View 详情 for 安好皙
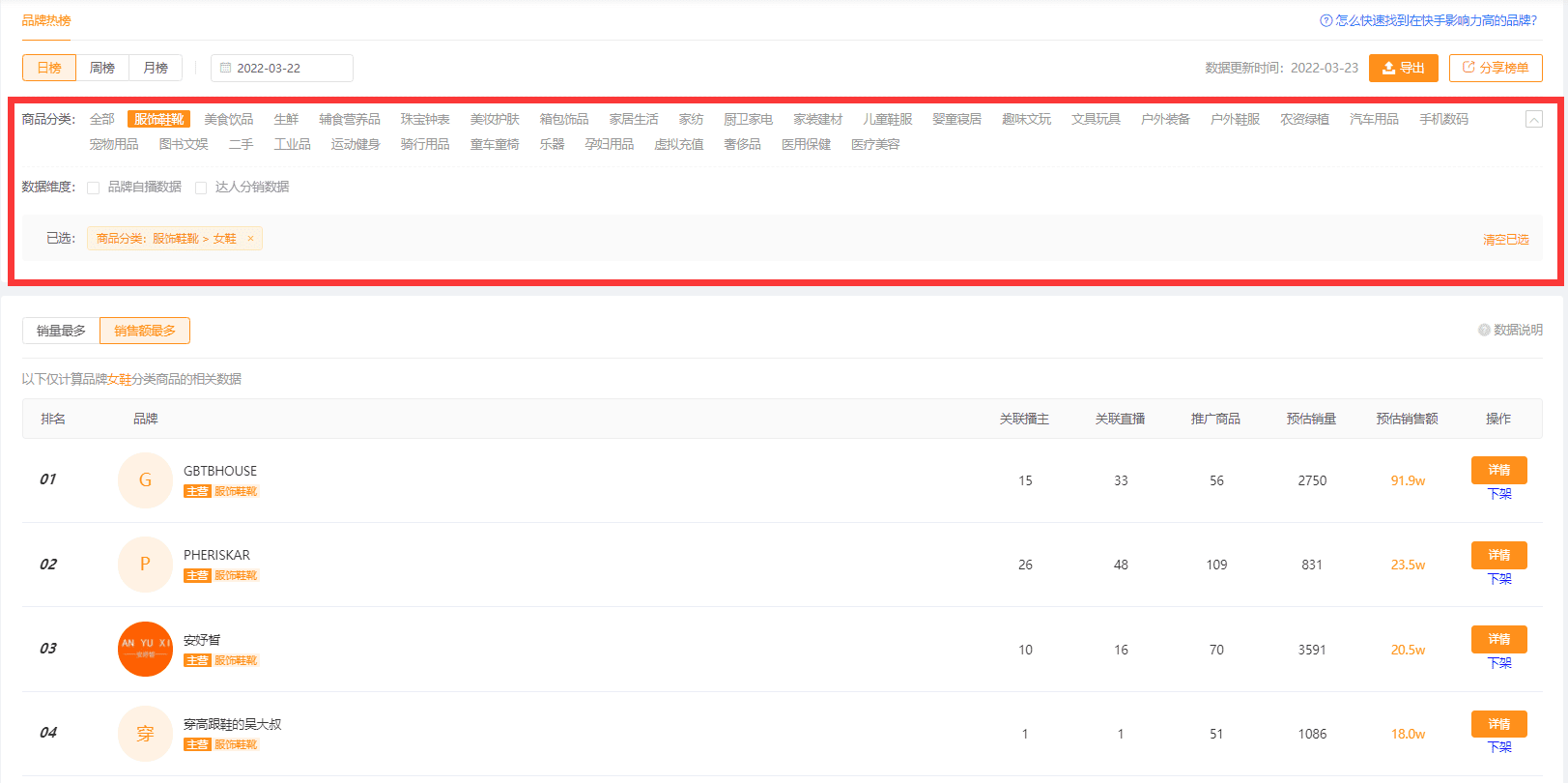 point(1499,639)
